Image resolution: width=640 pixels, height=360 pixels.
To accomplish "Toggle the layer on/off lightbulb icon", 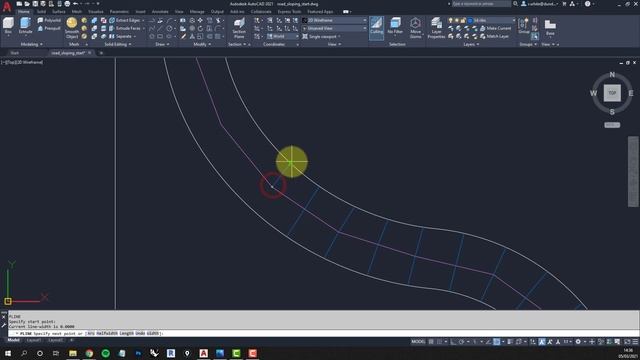I will tap(451, 20).
